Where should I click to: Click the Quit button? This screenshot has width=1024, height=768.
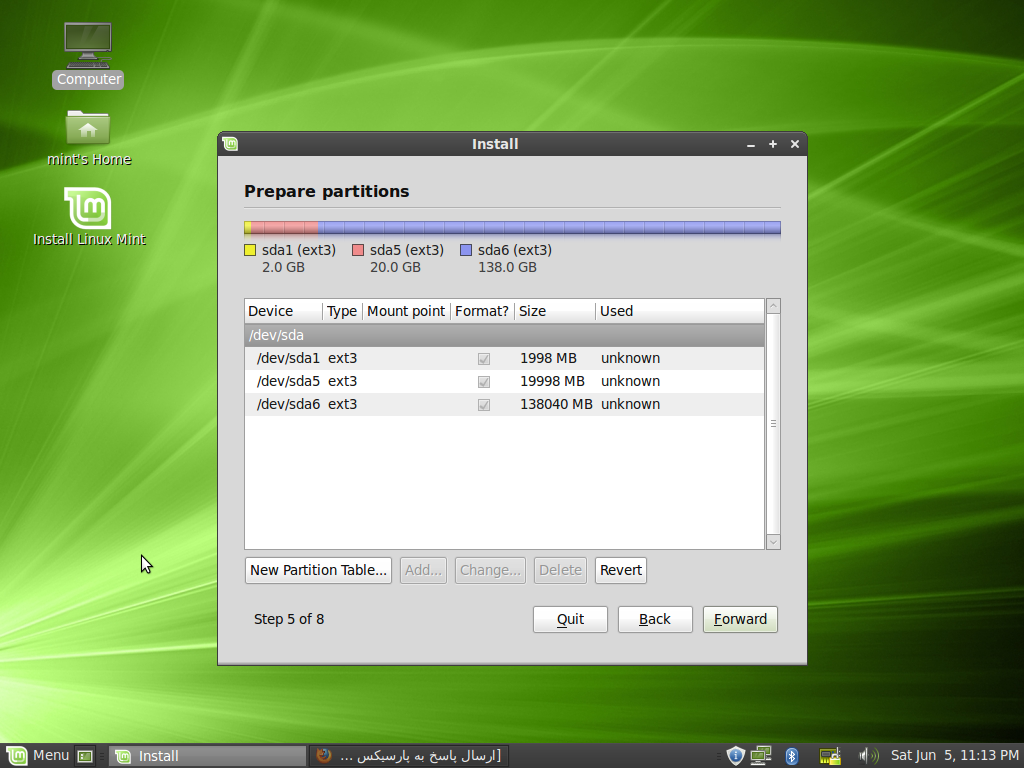[x=570, y=619]
